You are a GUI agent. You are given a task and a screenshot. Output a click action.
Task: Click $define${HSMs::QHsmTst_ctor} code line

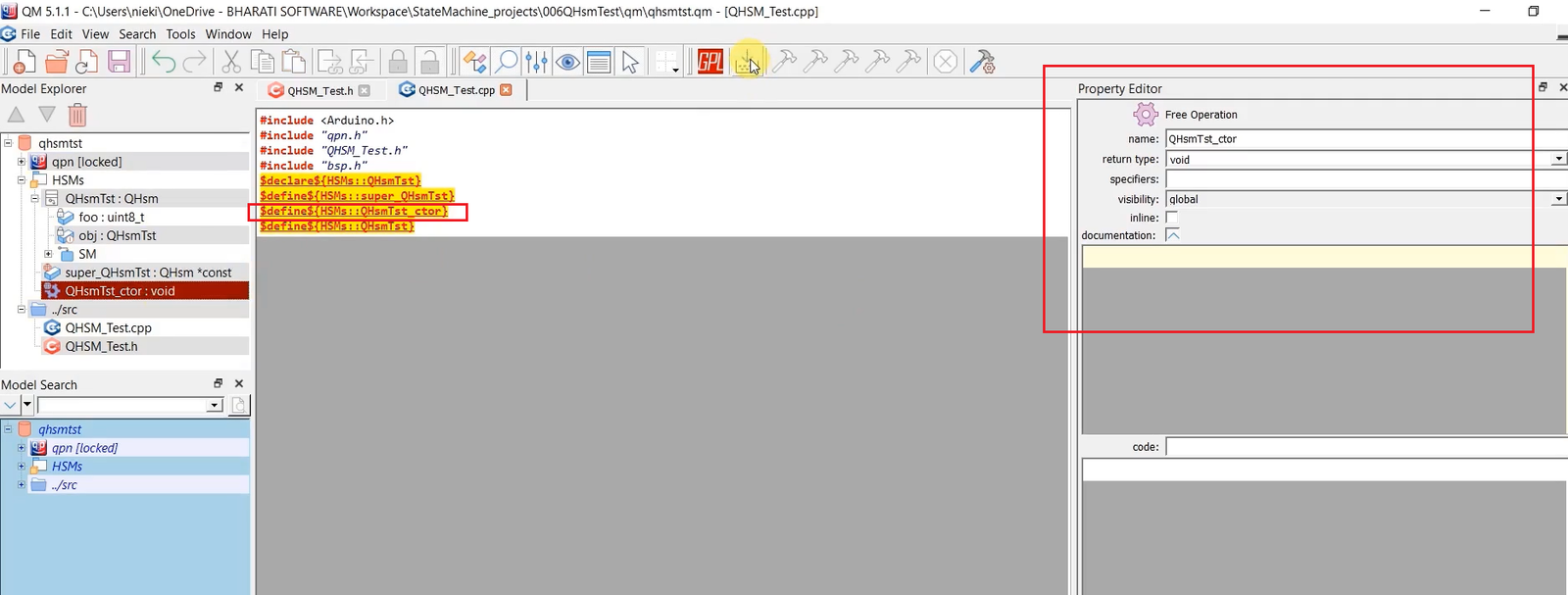354,212
